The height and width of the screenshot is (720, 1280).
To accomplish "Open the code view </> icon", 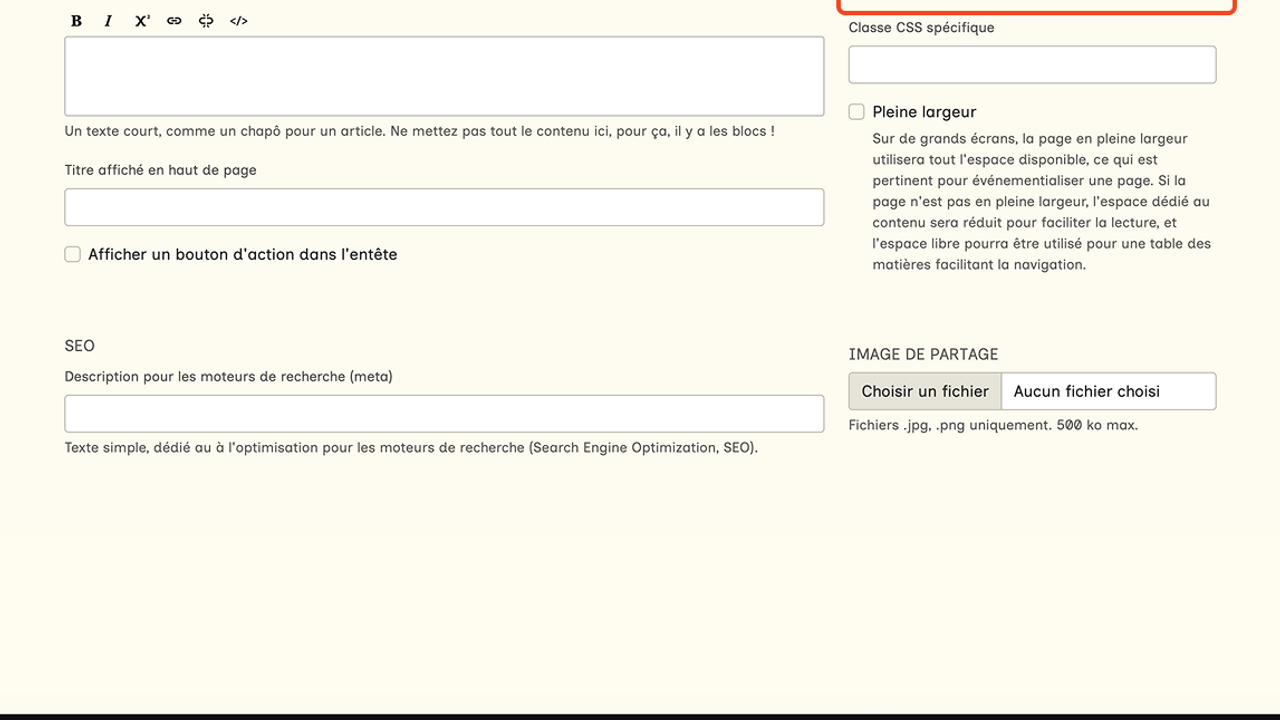I will 238,21.
